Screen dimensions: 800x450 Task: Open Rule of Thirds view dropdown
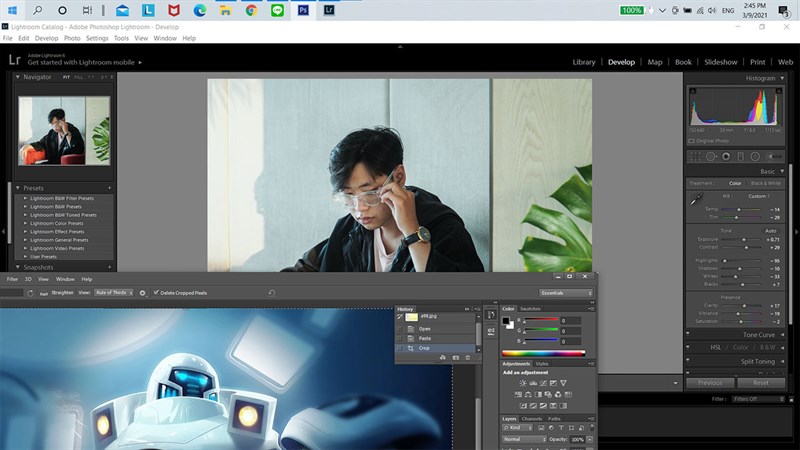[114, 292]
